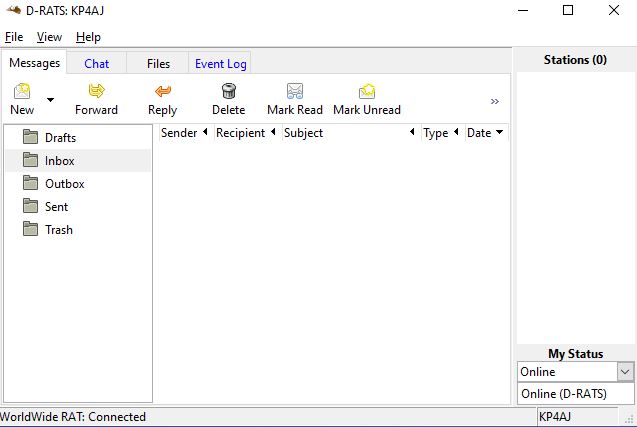Switch to the Files tab
Viewport: 637px width, 427px height.
[x=158, y=63]
